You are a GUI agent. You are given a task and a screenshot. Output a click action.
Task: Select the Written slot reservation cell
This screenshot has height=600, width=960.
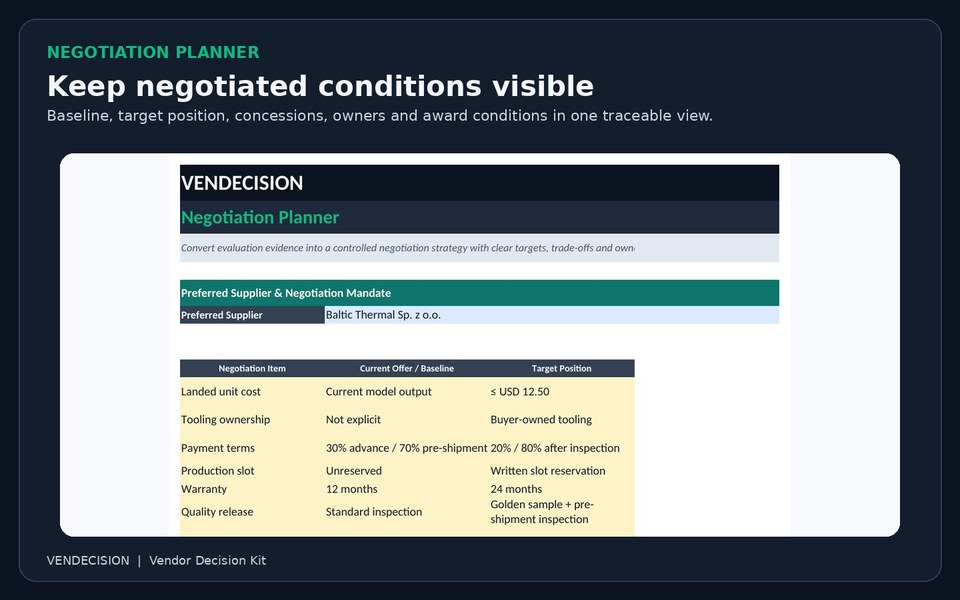click(x=561, y=471)
